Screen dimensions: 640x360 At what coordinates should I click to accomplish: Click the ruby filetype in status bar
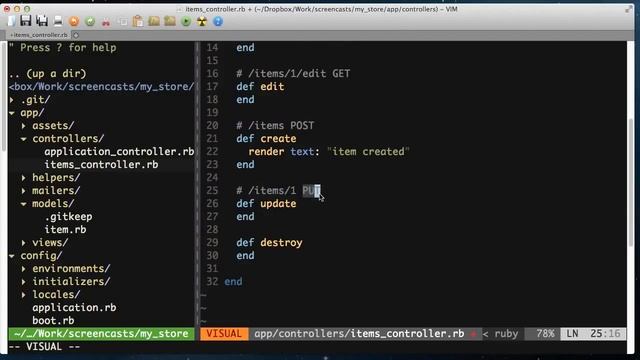[x=506, y=334]
